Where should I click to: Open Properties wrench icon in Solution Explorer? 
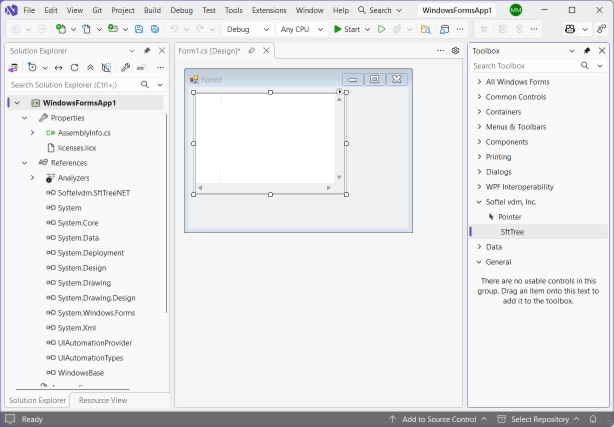125,68
